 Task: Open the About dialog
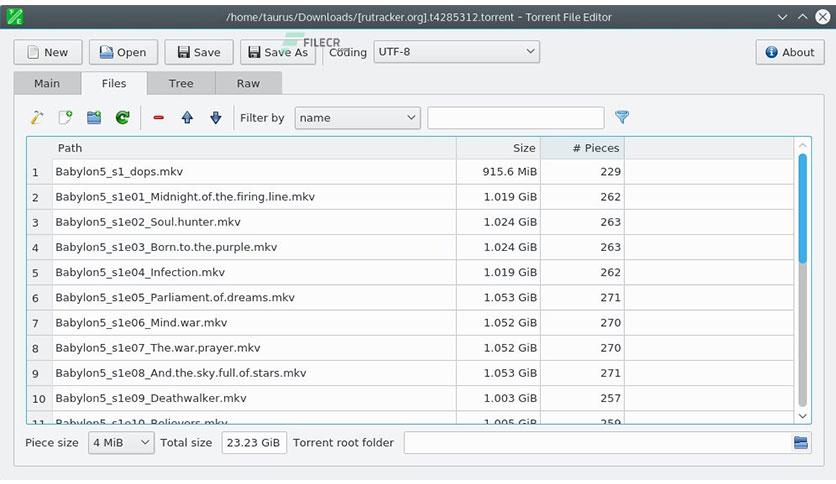point(790,52)
